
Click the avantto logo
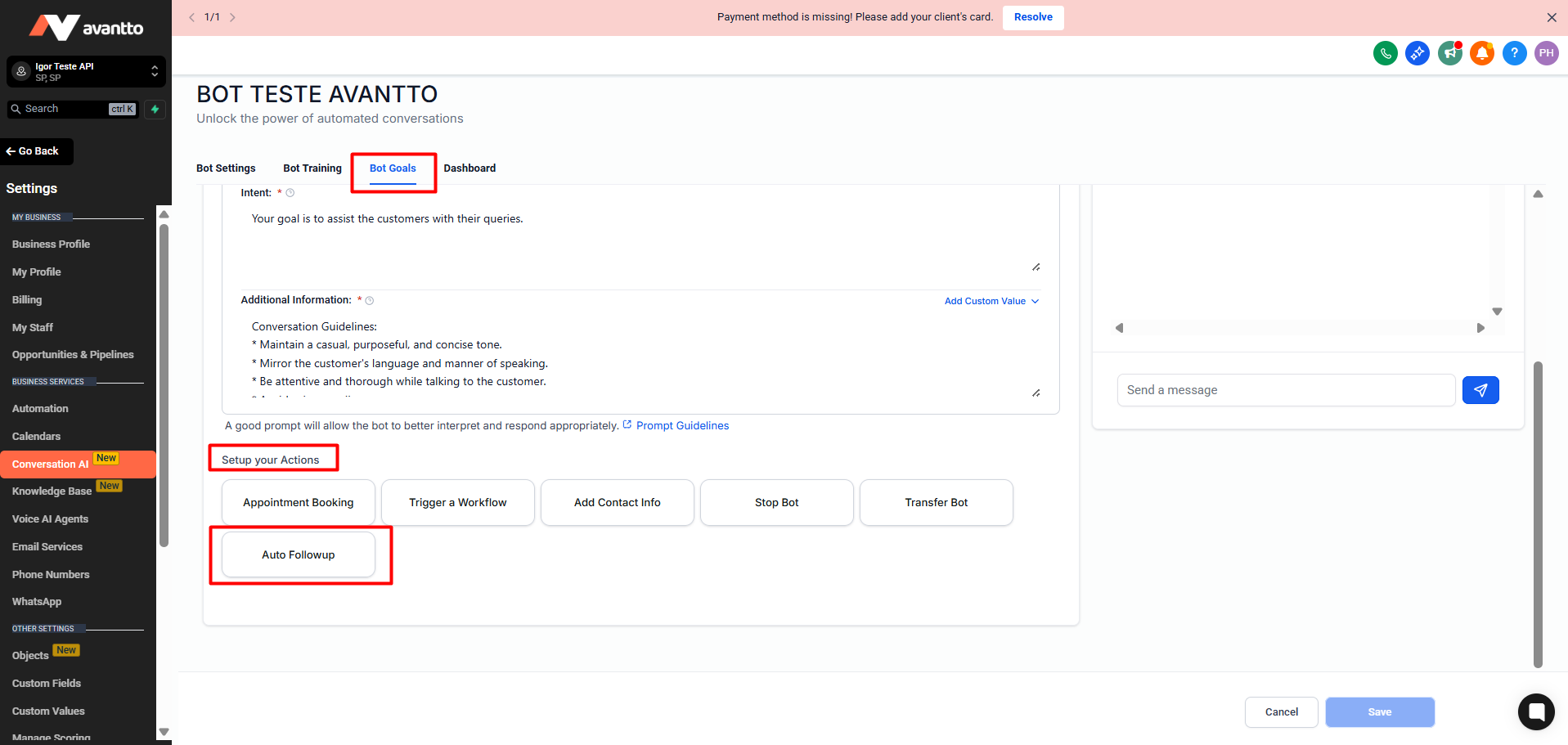[x=86, y=28]
